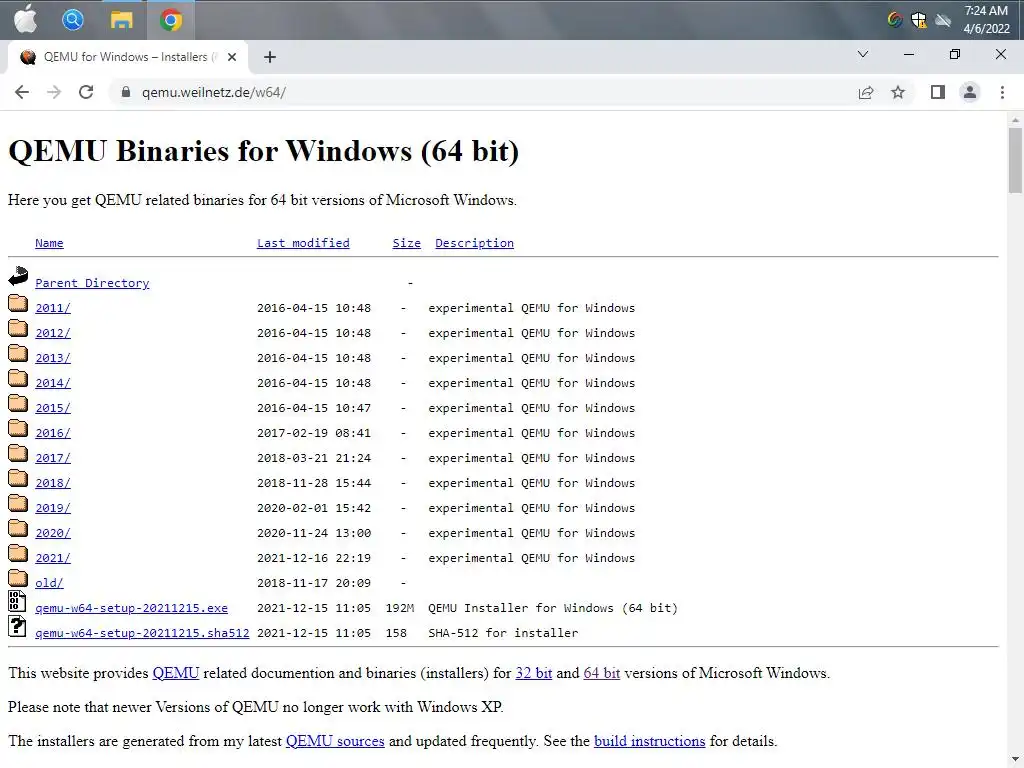The width and height of the screenshot is (1024, 768).
Task: Click the share page icon in the address bar
Action: click(x=866, y=92)
